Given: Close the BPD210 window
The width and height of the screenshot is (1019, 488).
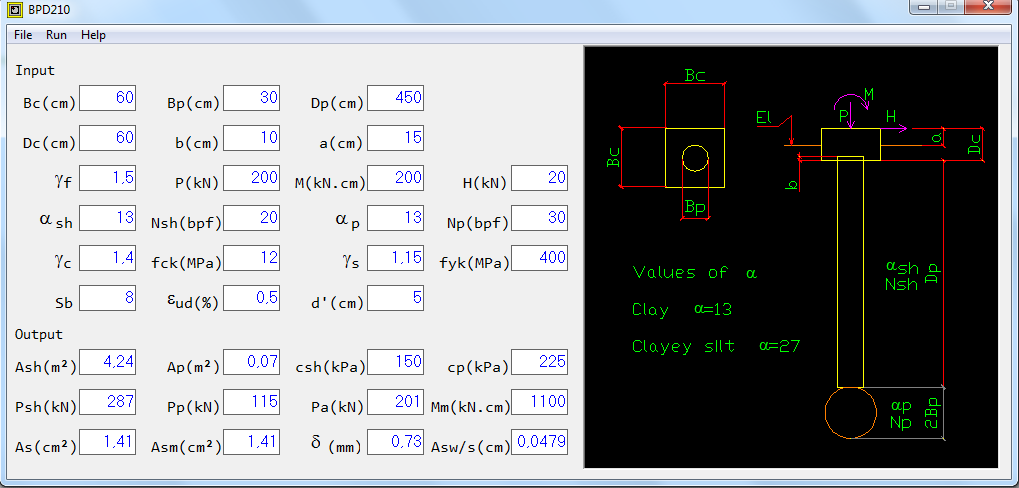Looking at the screenshot, I should [x=988, y=6].
